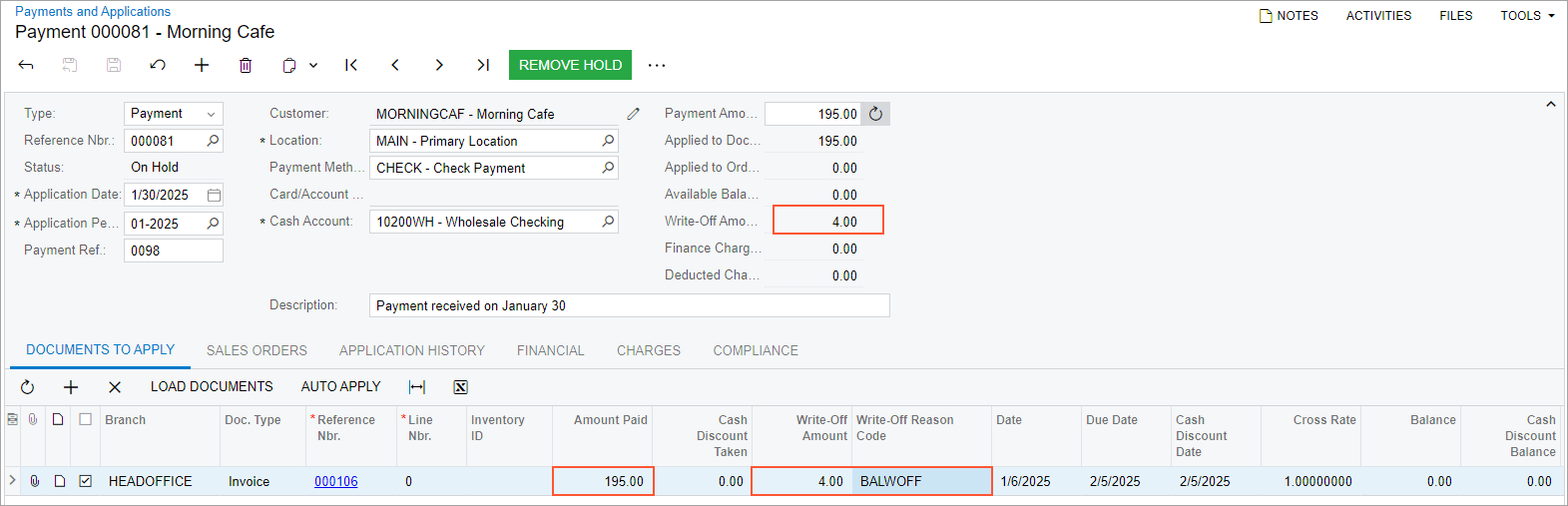Collapse the payment summary form section
The width and height of the screenshot is (1568, 506).
pos(1550,104)
